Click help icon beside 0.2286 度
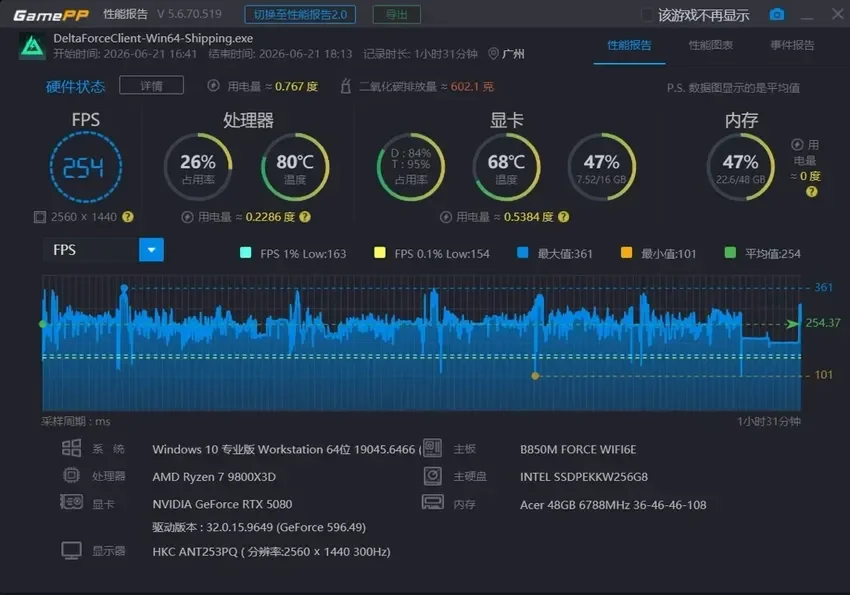 305,217
